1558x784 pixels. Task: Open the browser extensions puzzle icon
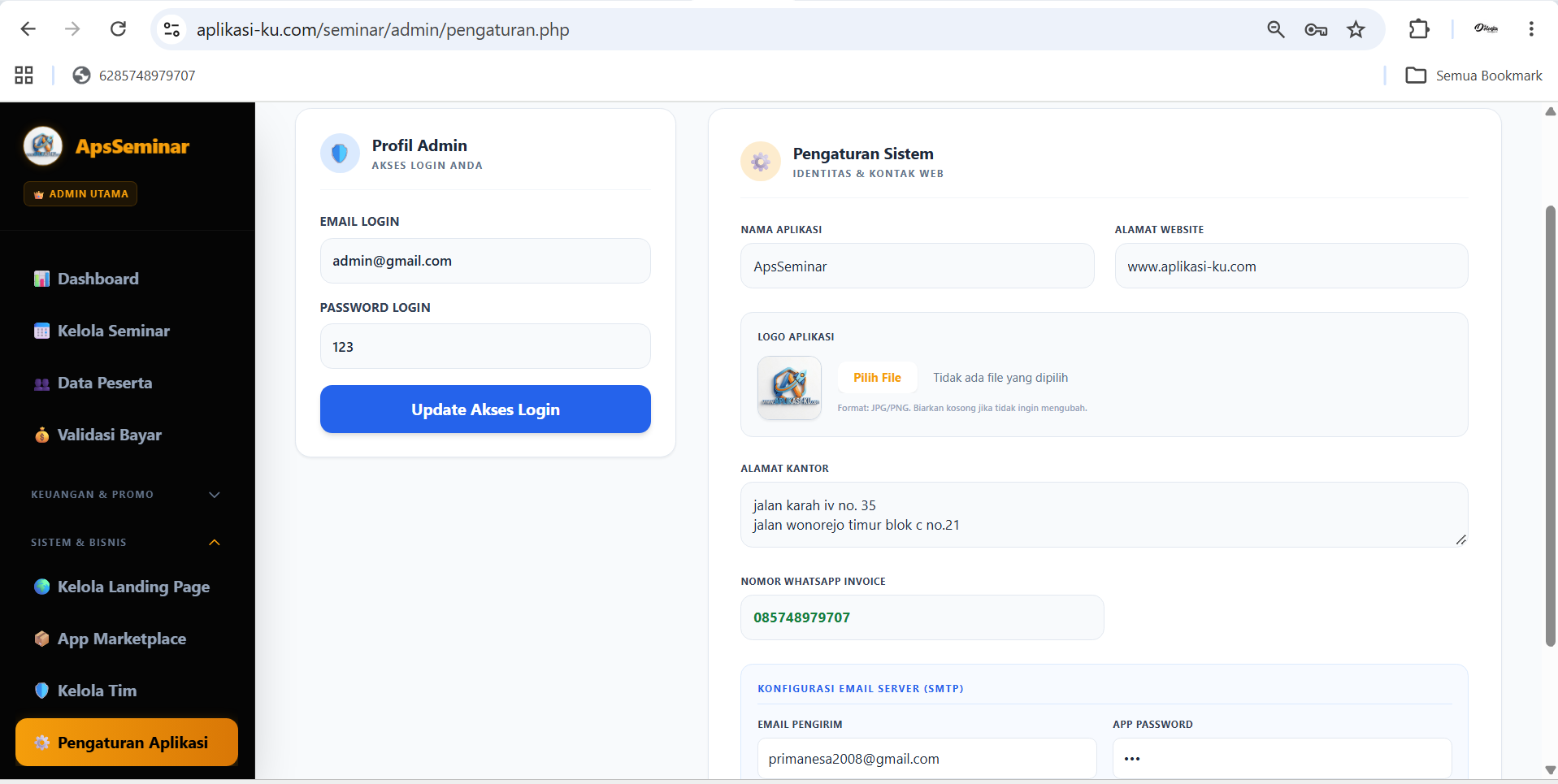[1419, 29]
